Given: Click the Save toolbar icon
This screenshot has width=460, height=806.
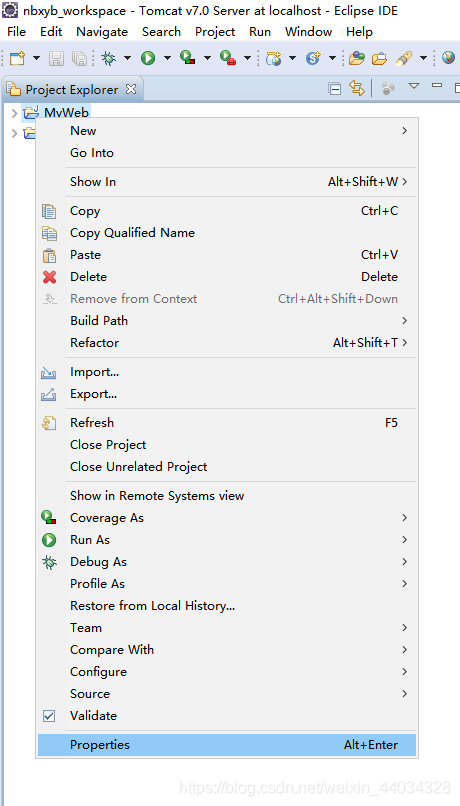Looking at the screenshot, I should pyautogui.click(x=56, y=58).
